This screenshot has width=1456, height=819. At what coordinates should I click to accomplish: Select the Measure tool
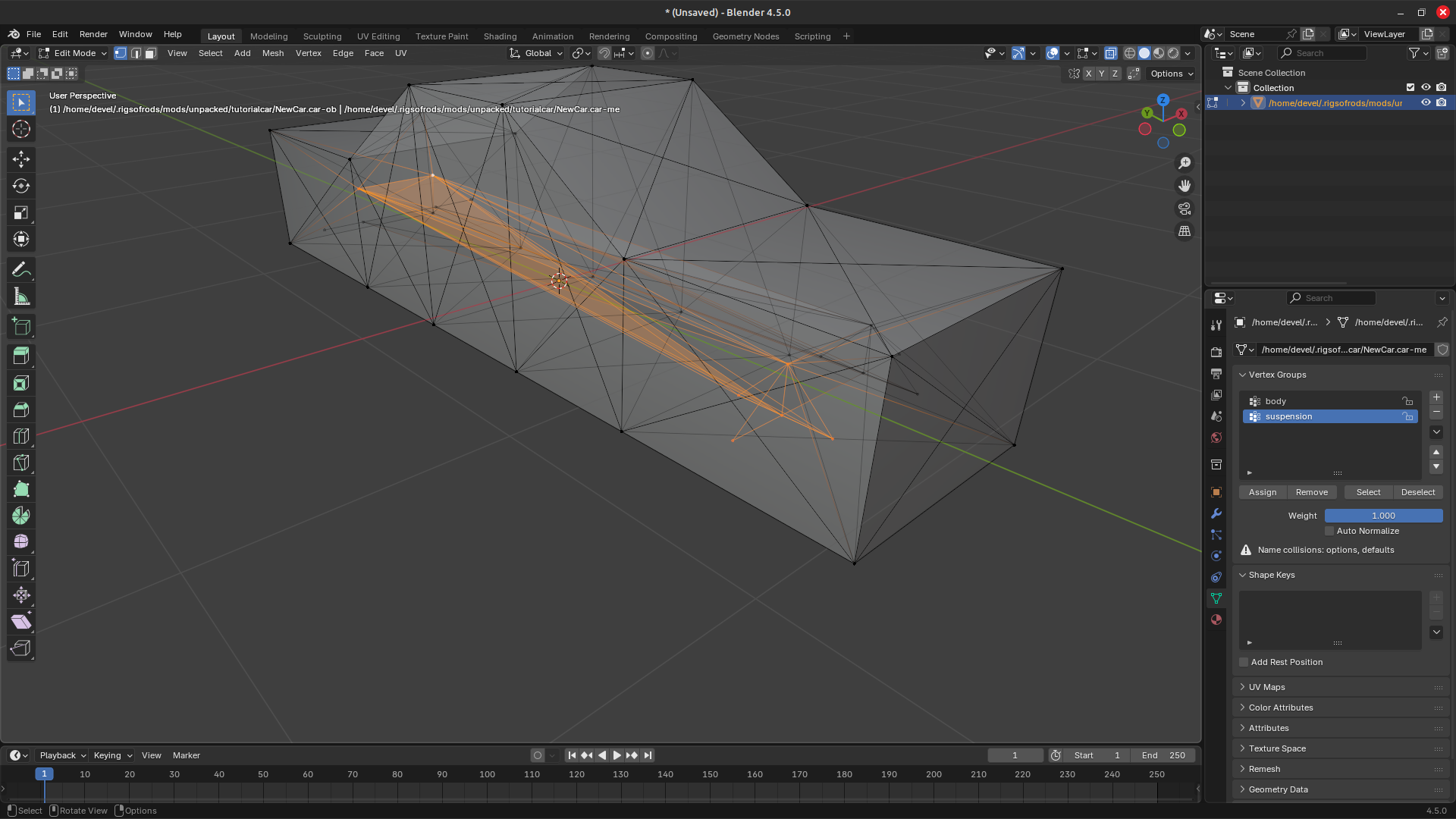21,297
